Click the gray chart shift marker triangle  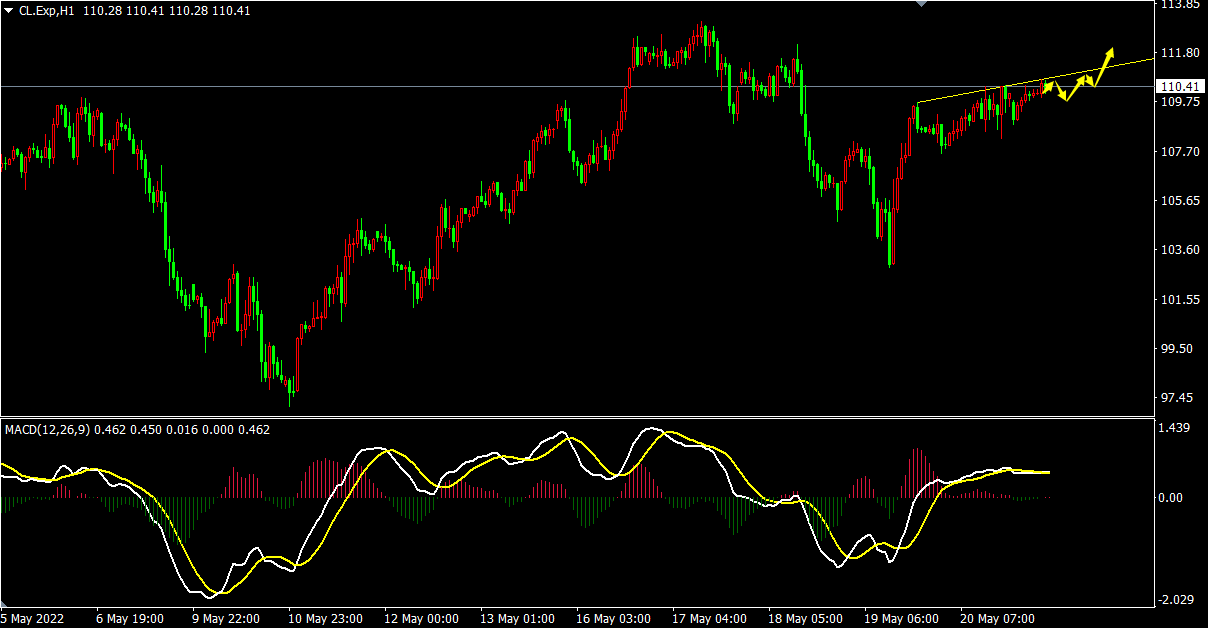point(921,4)
